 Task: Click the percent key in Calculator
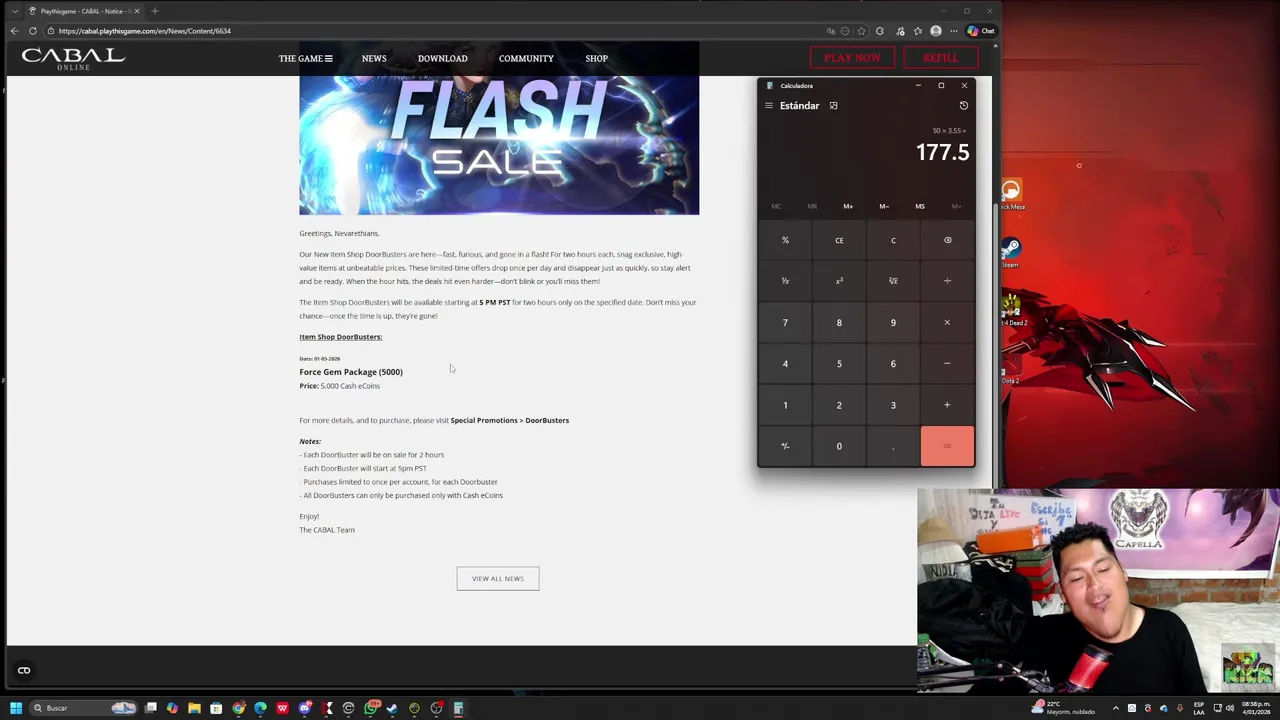pyautogui.click(x=785, y=240)
